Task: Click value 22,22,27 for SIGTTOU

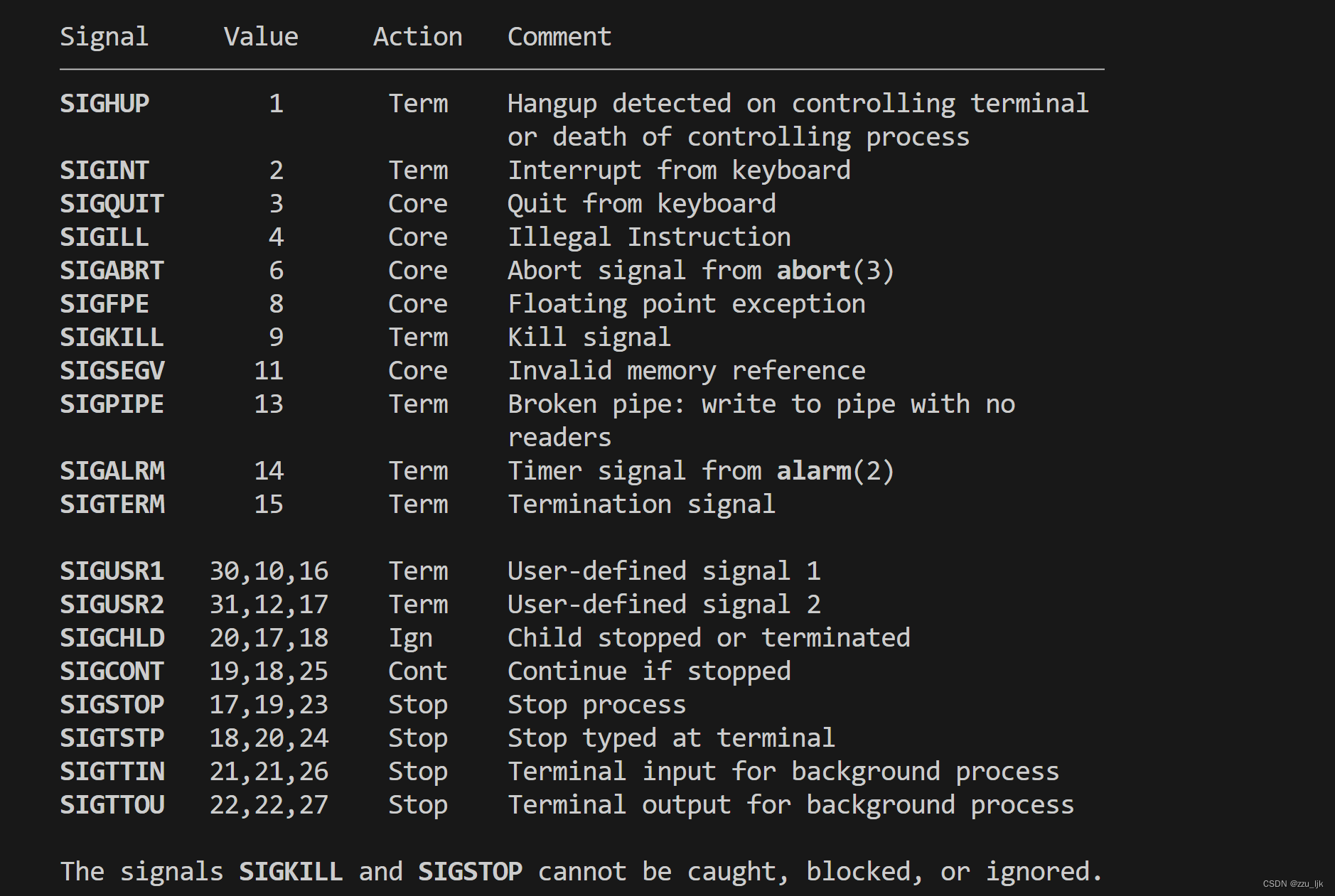Action: pyautogui.click(x=269, y=805)
